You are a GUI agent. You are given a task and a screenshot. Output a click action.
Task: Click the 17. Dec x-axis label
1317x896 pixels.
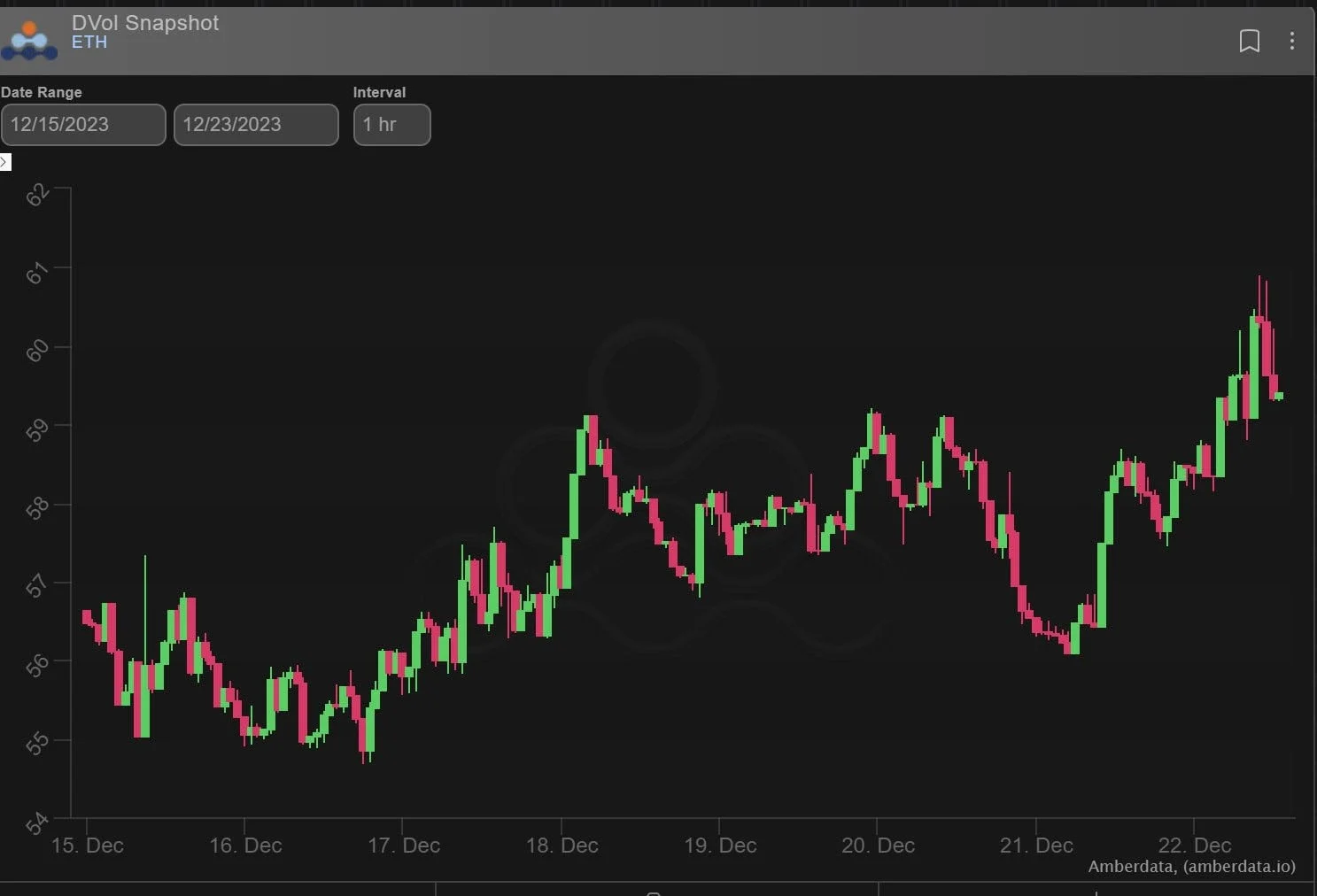tap(404, 846)
